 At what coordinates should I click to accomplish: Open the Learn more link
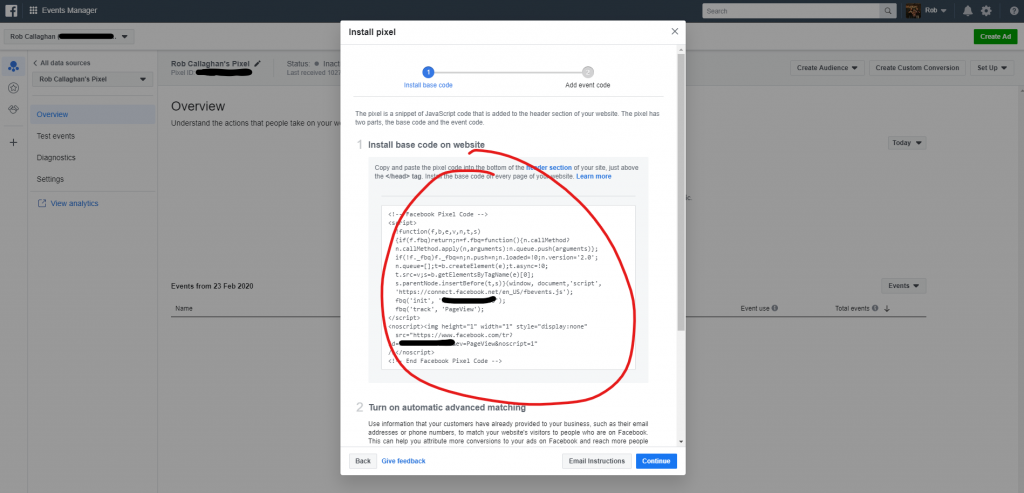click(x=594, y=176)
